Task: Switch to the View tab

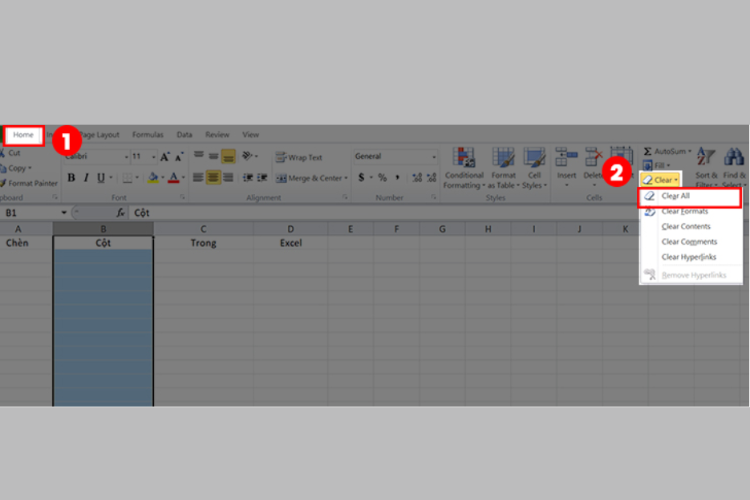Action: coord(250,135)
